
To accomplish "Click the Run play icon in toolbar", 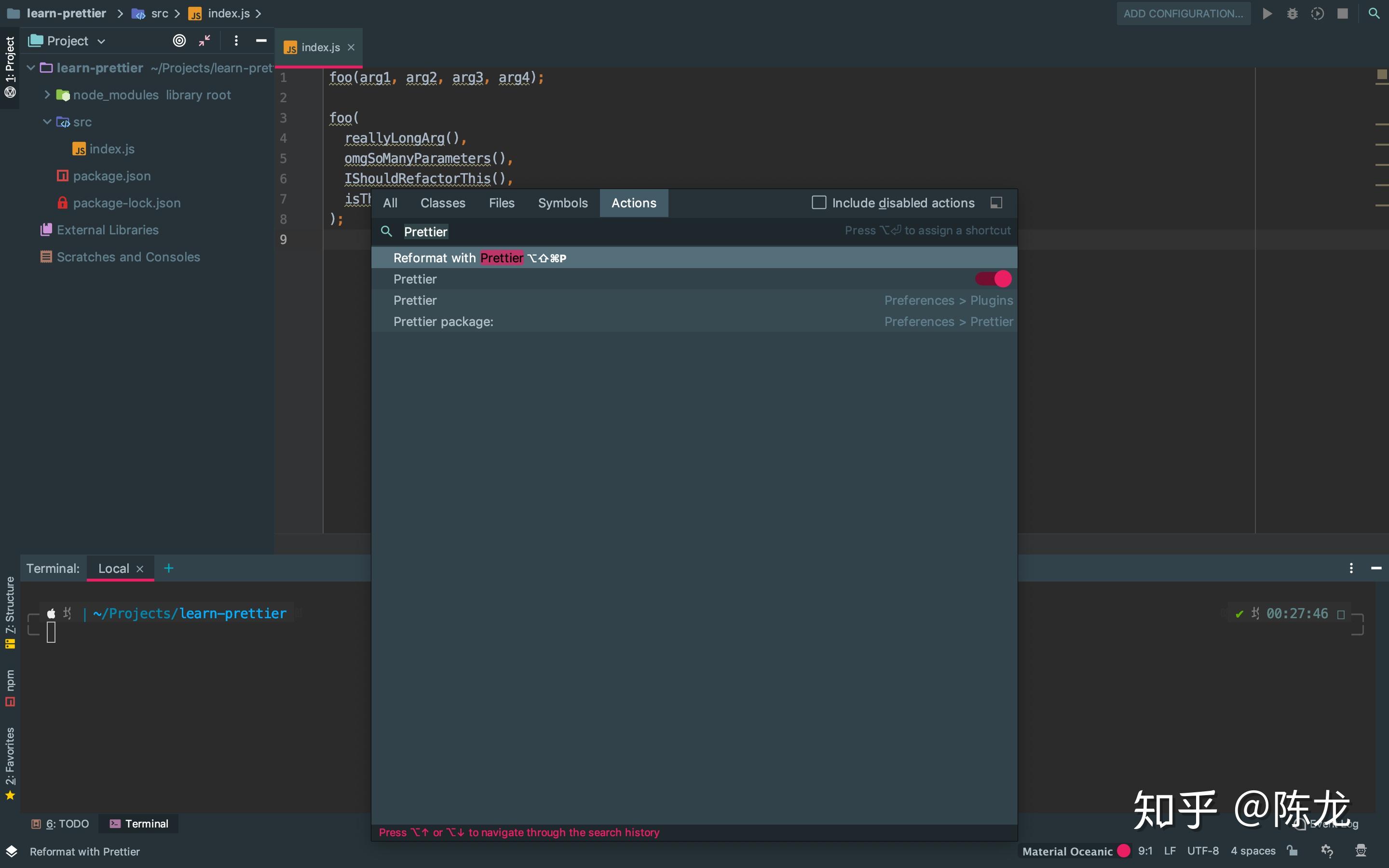I will [x=1267, y=13].
